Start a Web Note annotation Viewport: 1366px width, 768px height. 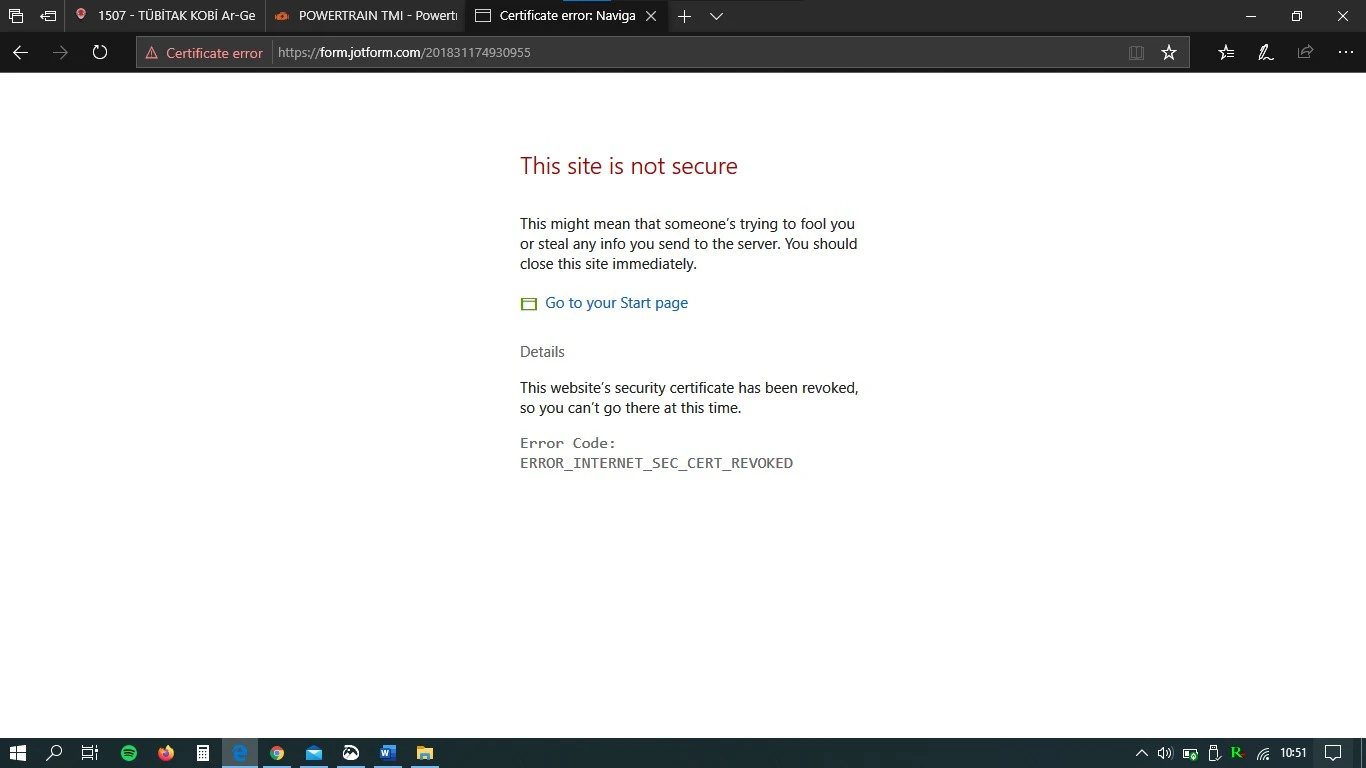click(x=1265, y=52)
